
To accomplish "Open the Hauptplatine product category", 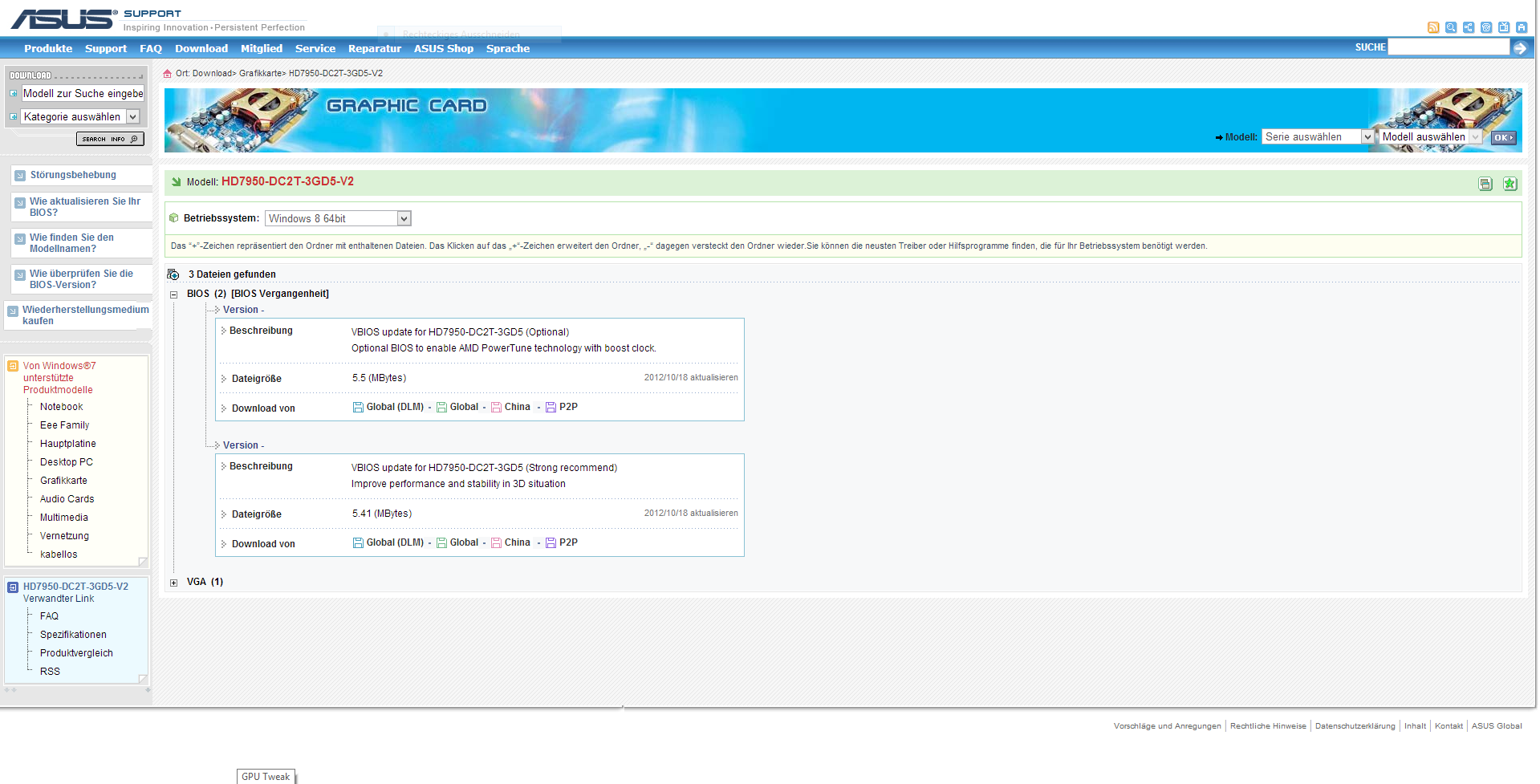I will click(x=68, y=444).
